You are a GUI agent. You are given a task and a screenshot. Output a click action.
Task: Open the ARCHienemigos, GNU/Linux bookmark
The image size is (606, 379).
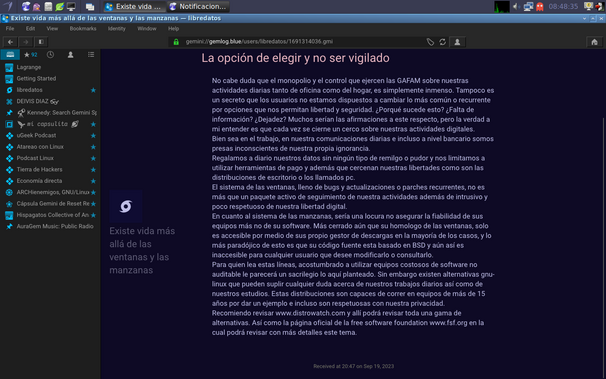click(x=50, y=192)
